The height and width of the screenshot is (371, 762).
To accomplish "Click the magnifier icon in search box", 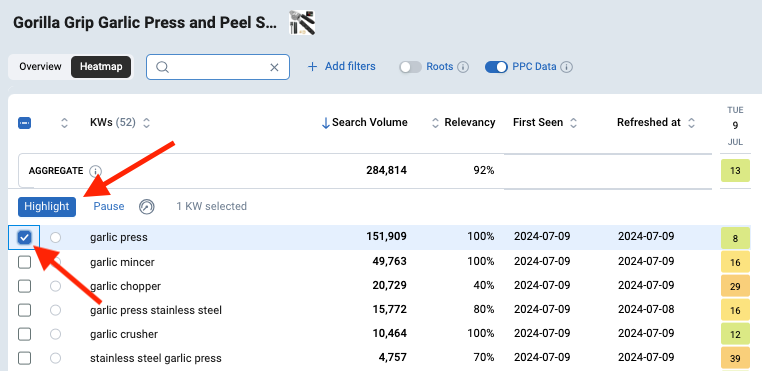I will [162, 67].
